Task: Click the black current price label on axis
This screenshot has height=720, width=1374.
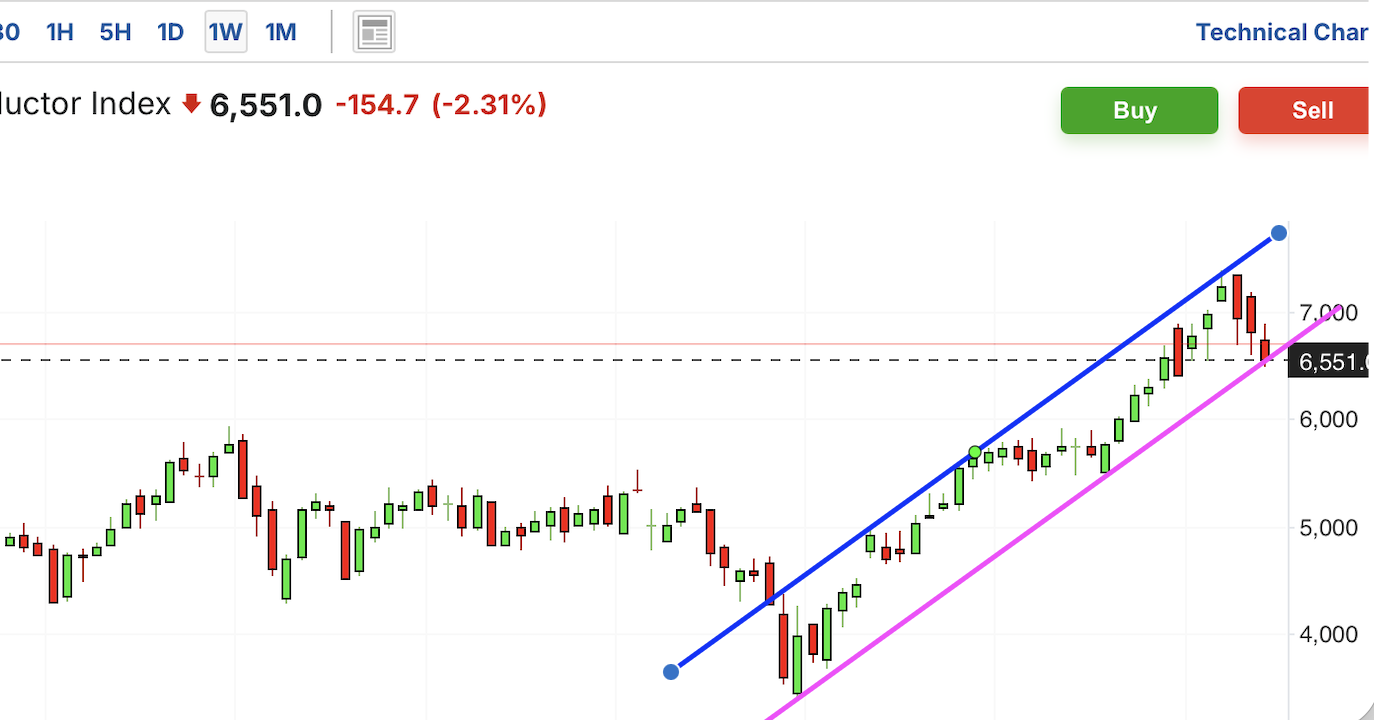Action: click(1330, 361)
